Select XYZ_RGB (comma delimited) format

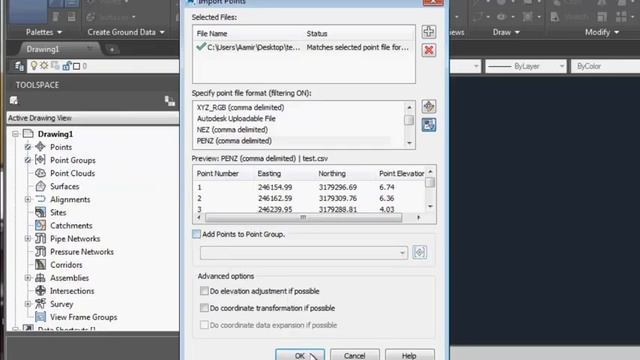(x=240, y=107)
